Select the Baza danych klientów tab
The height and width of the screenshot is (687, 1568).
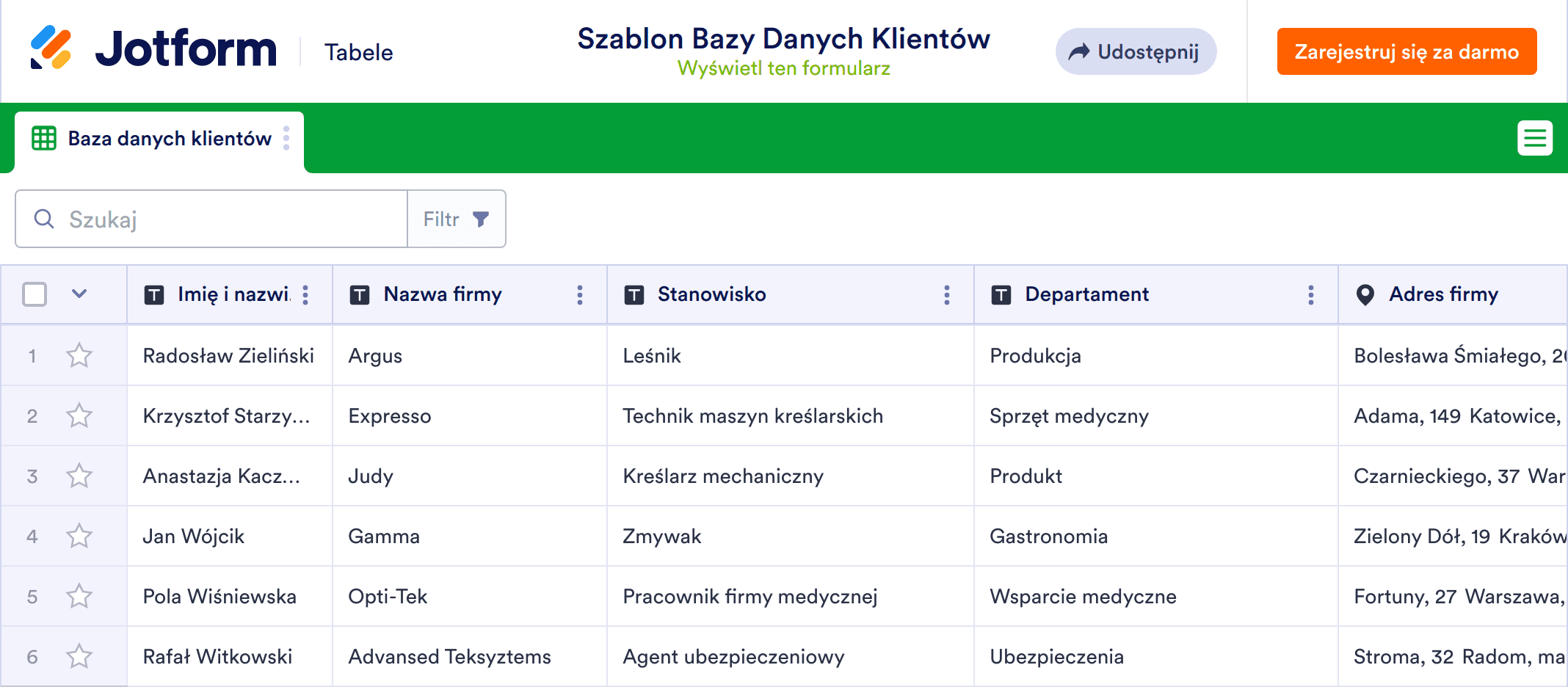click(x=169, y=139)
